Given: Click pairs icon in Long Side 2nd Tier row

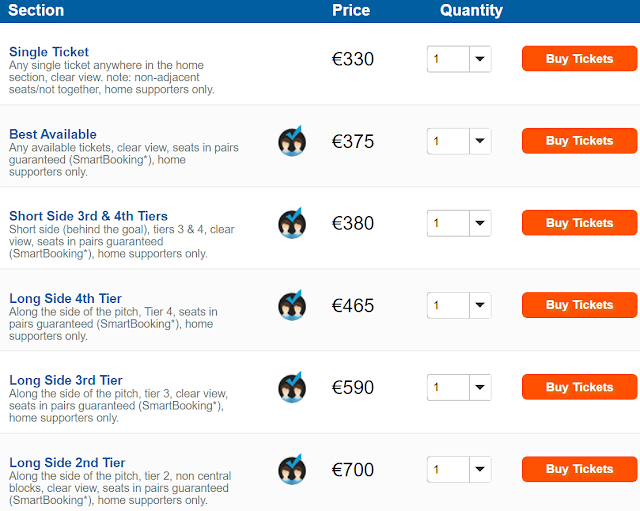Looking at the screenshot, I should (x=292, y=469).
